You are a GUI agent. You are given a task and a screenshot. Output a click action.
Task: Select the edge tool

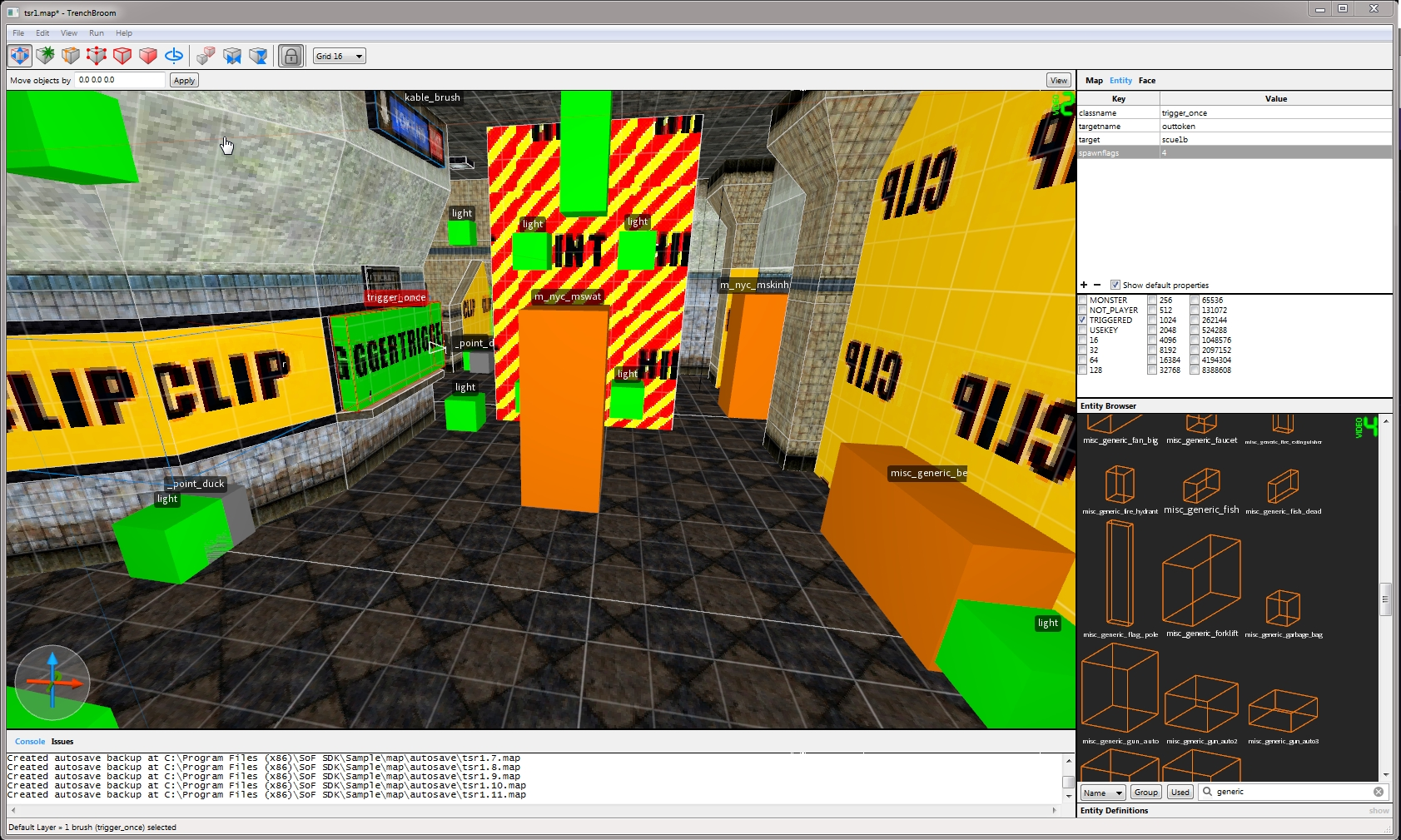click(122, 56)
